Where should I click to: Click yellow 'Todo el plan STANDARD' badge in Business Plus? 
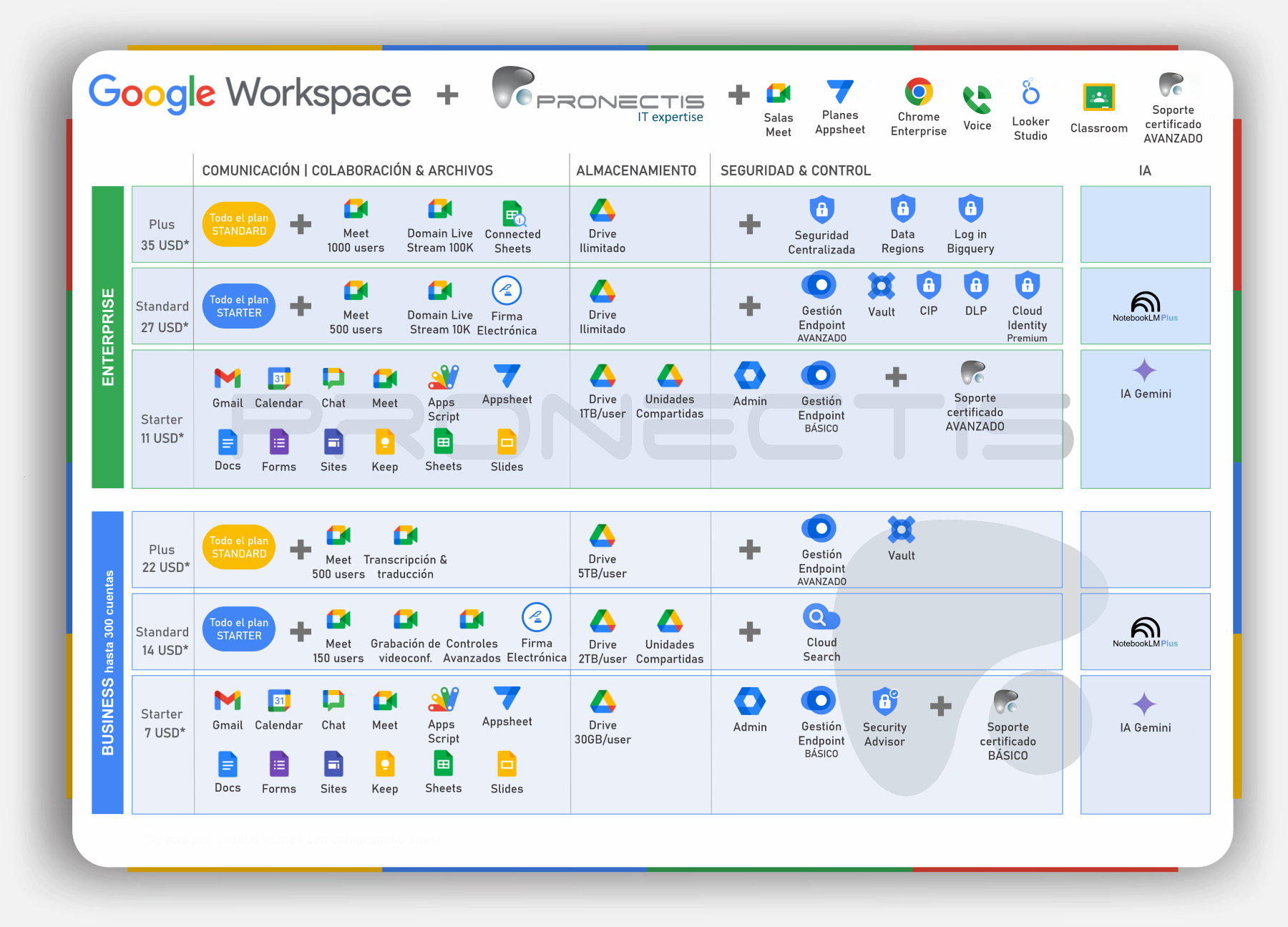click(x=239, y=547)
